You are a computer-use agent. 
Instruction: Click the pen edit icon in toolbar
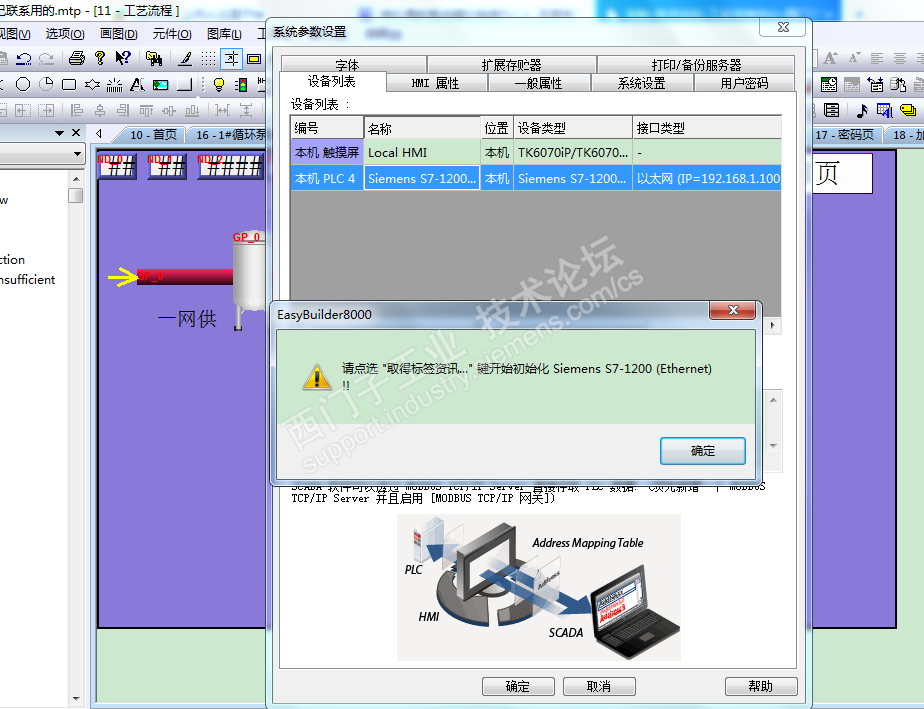tap(185, 58)
